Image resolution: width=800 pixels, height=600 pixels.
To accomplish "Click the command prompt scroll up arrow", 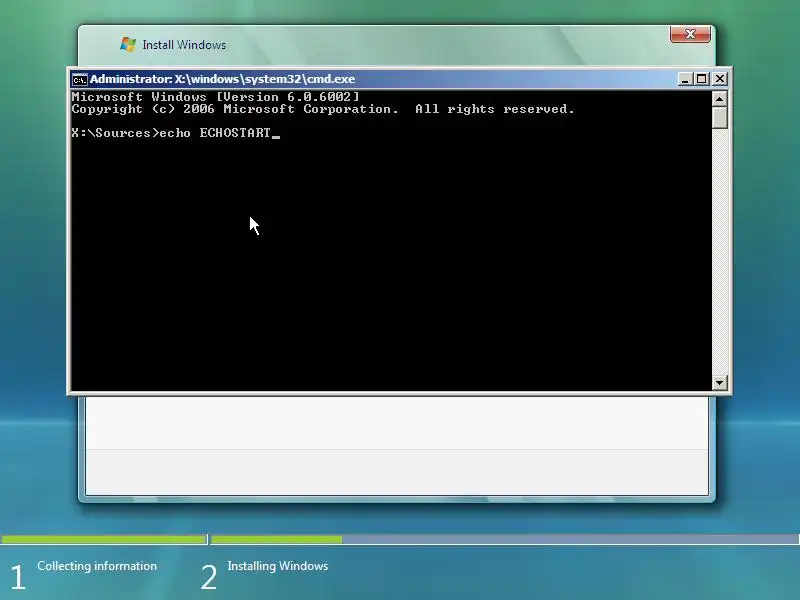I will (719, 99).
